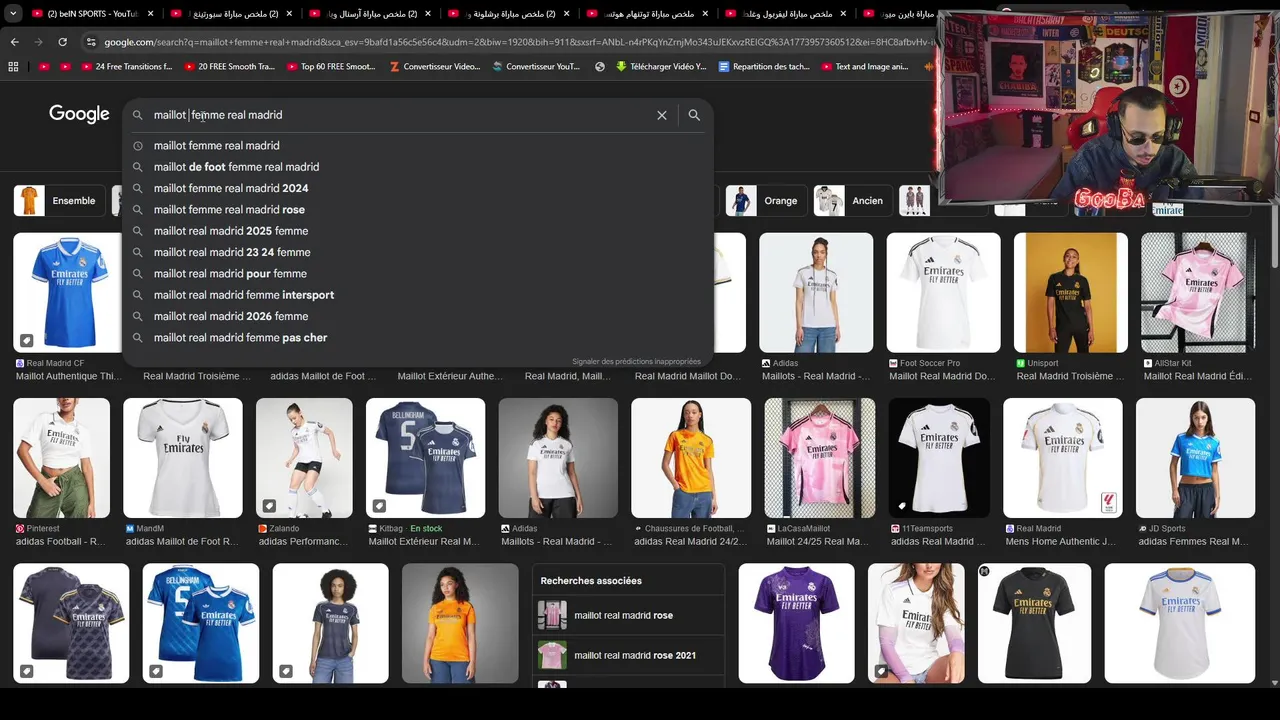Close the beIN SPORTS - YouTube tab

tap(151, 14)
